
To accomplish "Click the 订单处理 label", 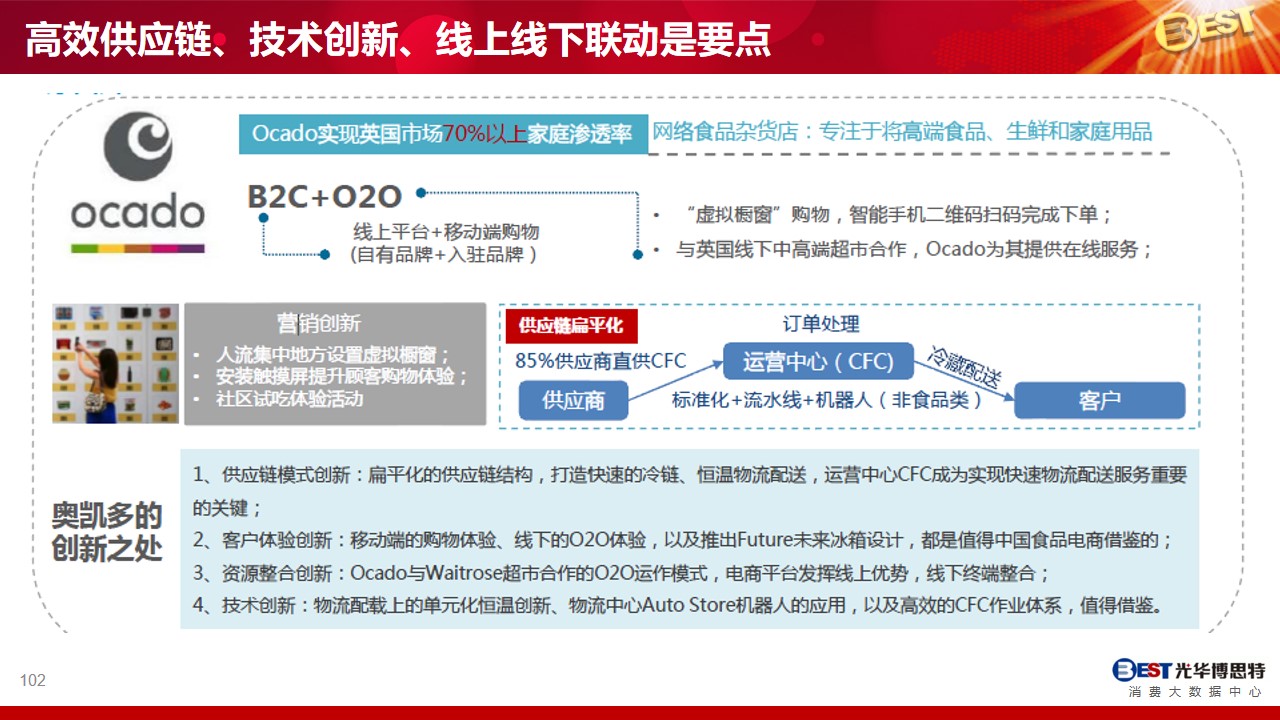I will (x=821, y=324).
